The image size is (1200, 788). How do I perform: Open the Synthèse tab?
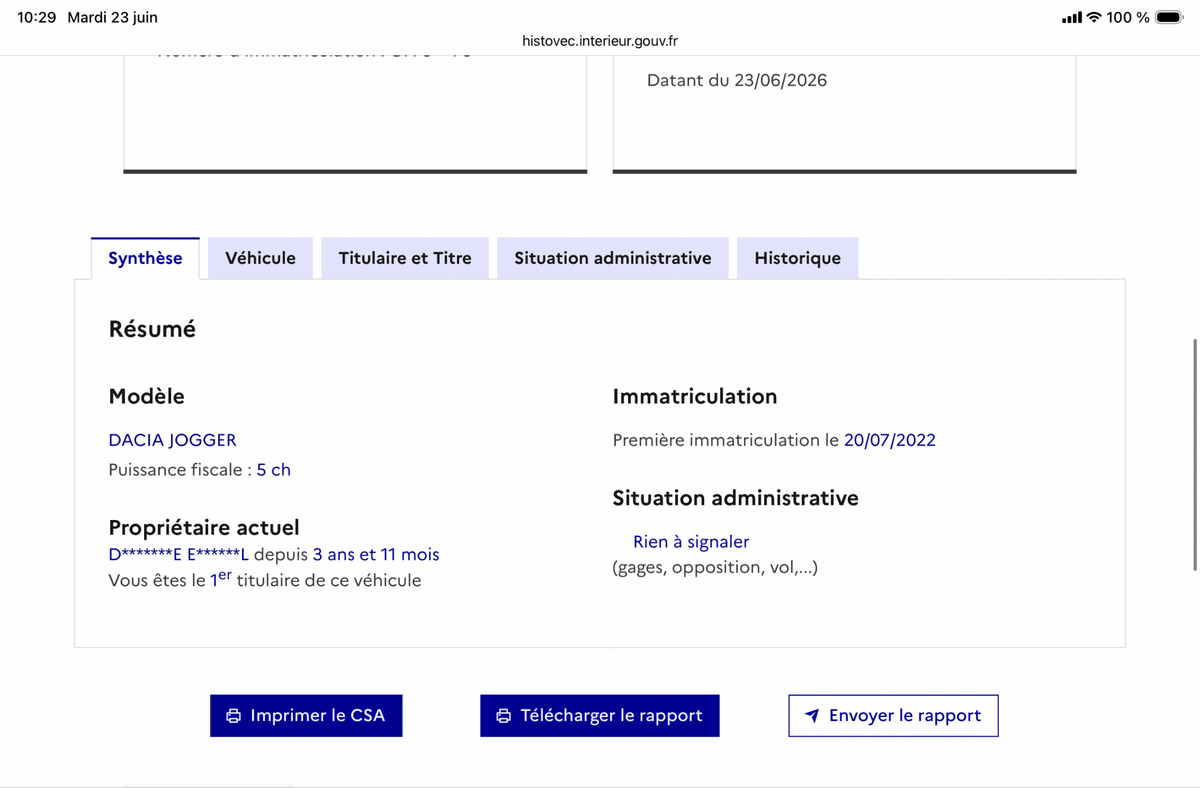(x=145, y=258)
